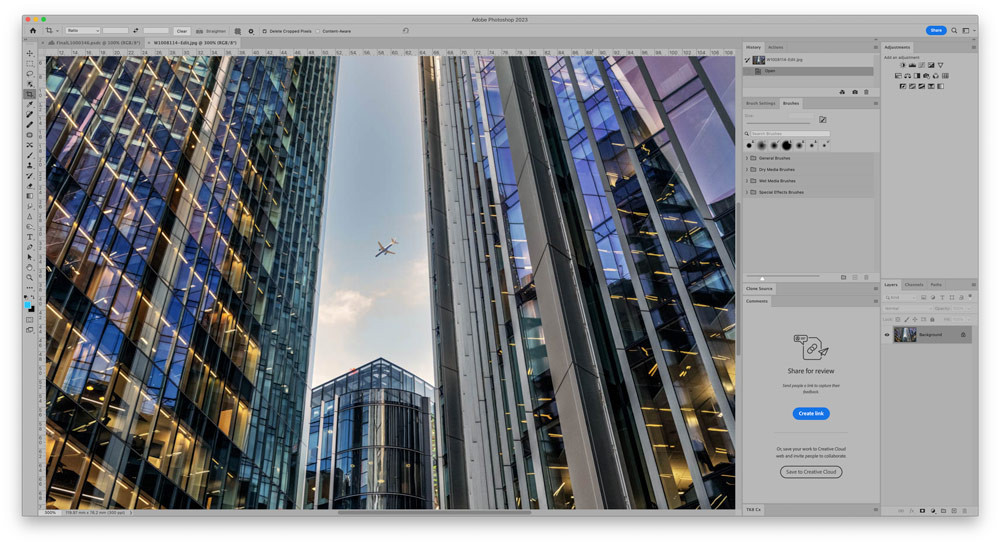
Task: Add a Brightness/Contrast adjustment
Action: click(x=902, y=65)
